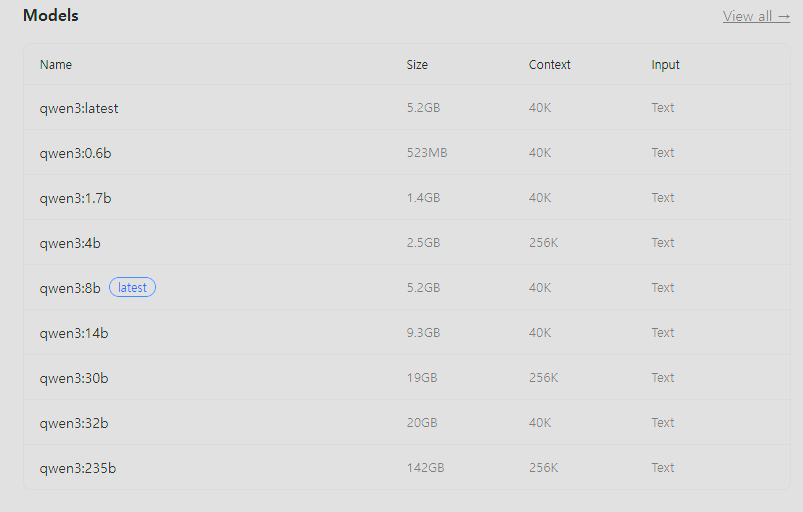Screen dimensions: 803x512
Task: Open the qwen3:8b model
Action: pyautogui.click(x=70, y=288)
